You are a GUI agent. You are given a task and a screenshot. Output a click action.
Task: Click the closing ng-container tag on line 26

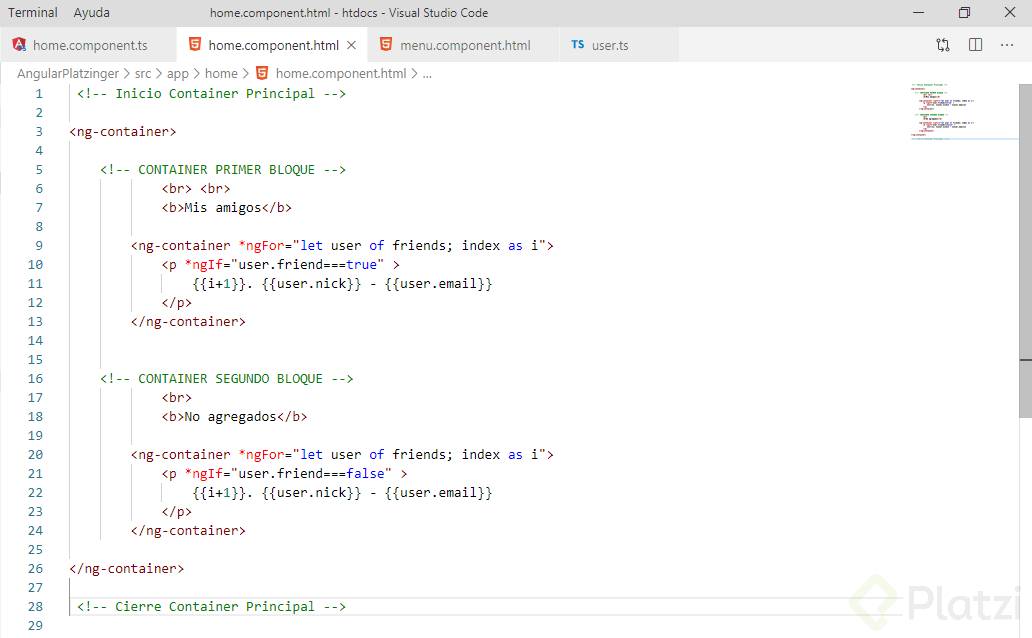click(x=126, y=568)
